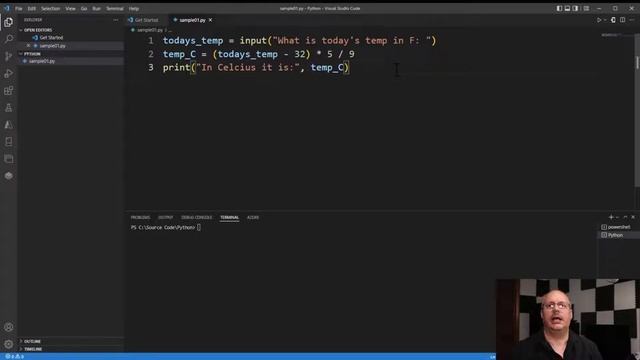
Task: Toggle secondary side bar layout button
Action: point(576,8)
